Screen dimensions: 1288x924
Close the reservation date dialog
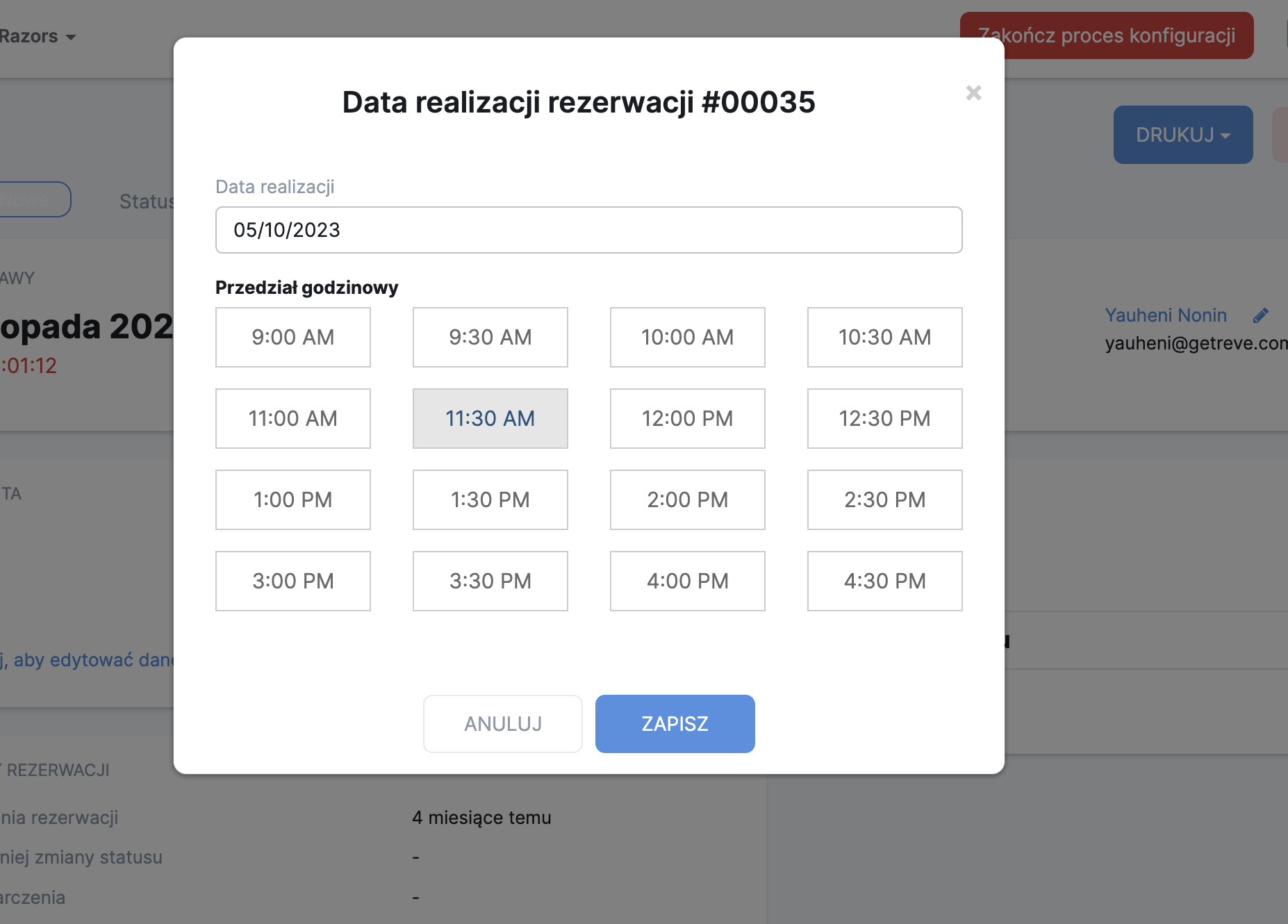[973, 93]
